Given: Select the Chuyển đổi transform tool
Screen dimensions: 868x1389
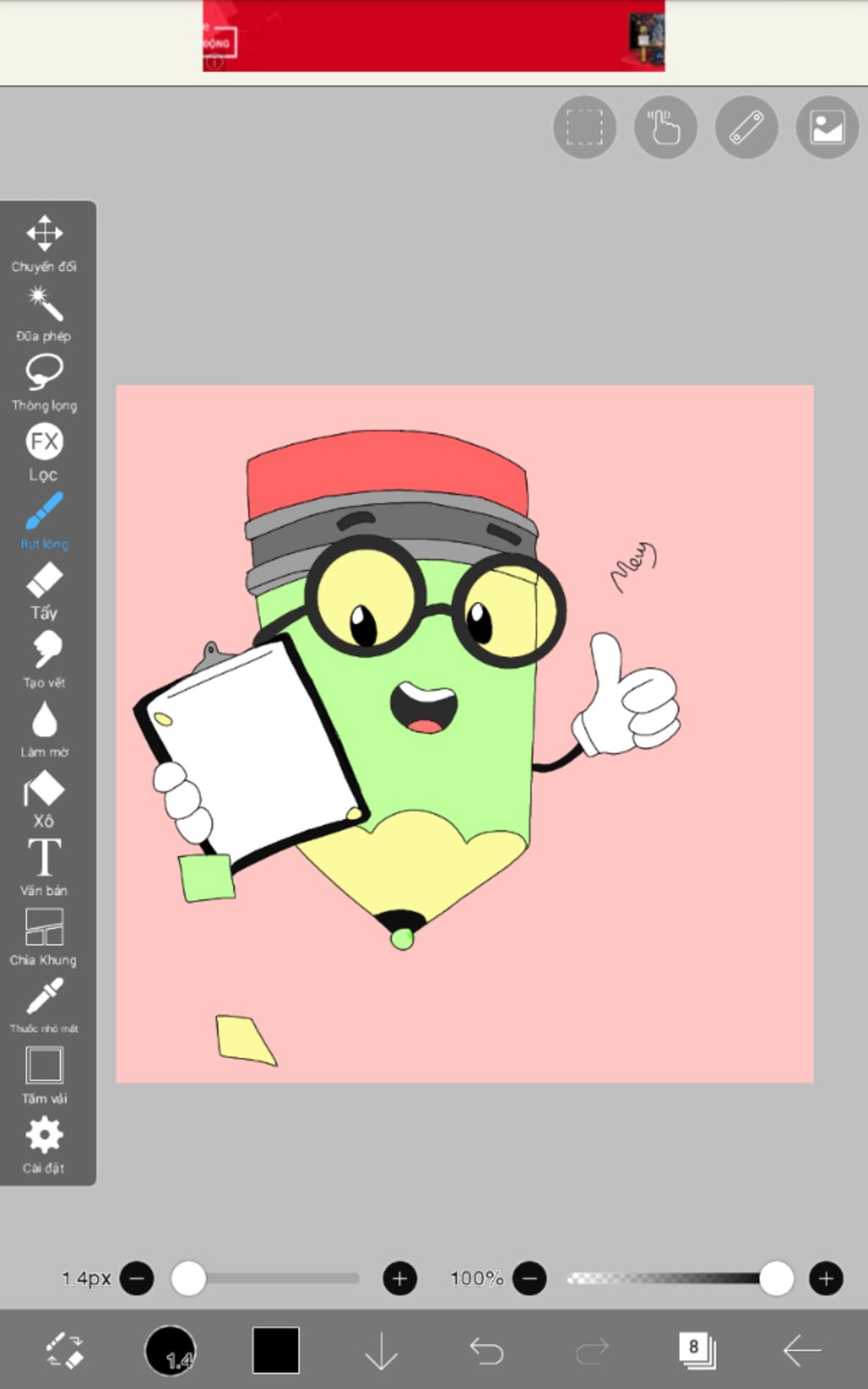Looking at the screenshot, I should pos(44,243).
